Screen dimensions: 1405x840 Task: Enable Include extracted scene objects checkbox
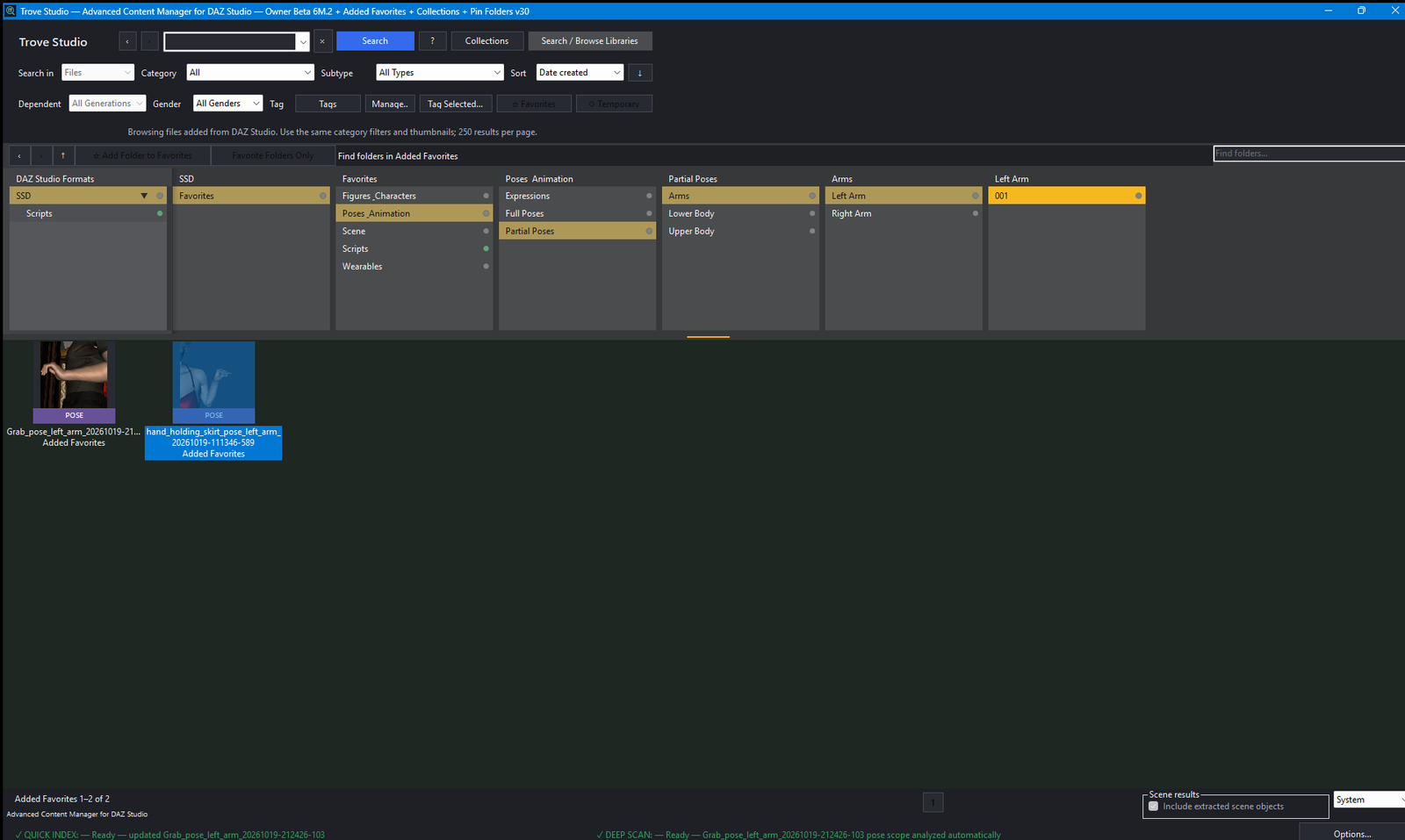pos(1154,806)
